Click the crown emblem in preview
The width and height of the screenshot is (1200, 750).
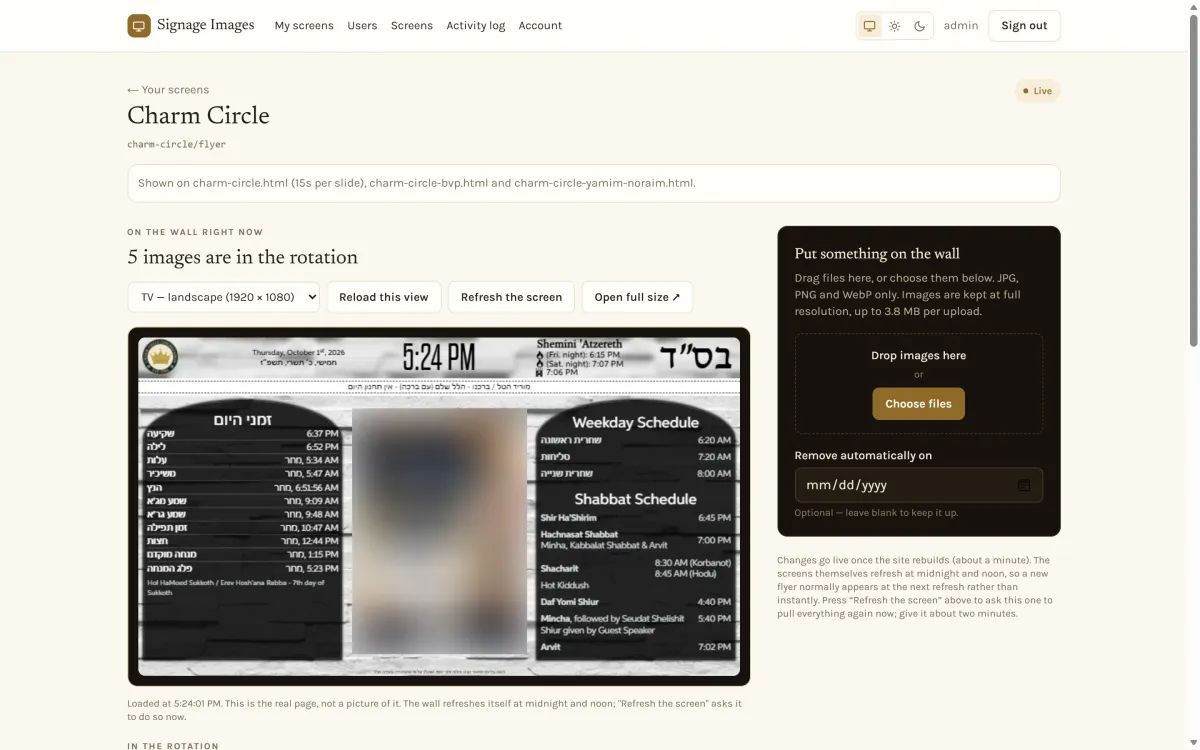161,357
